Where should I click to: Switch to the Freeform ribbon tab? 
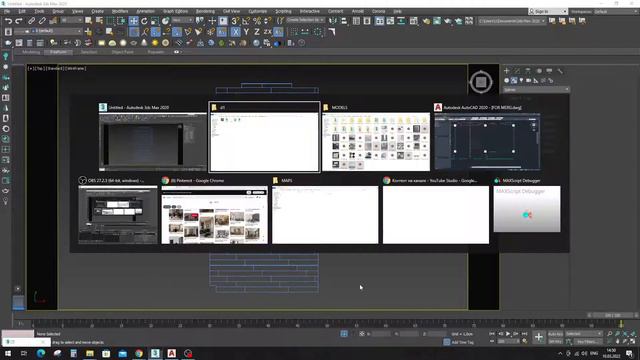point(58,52)
